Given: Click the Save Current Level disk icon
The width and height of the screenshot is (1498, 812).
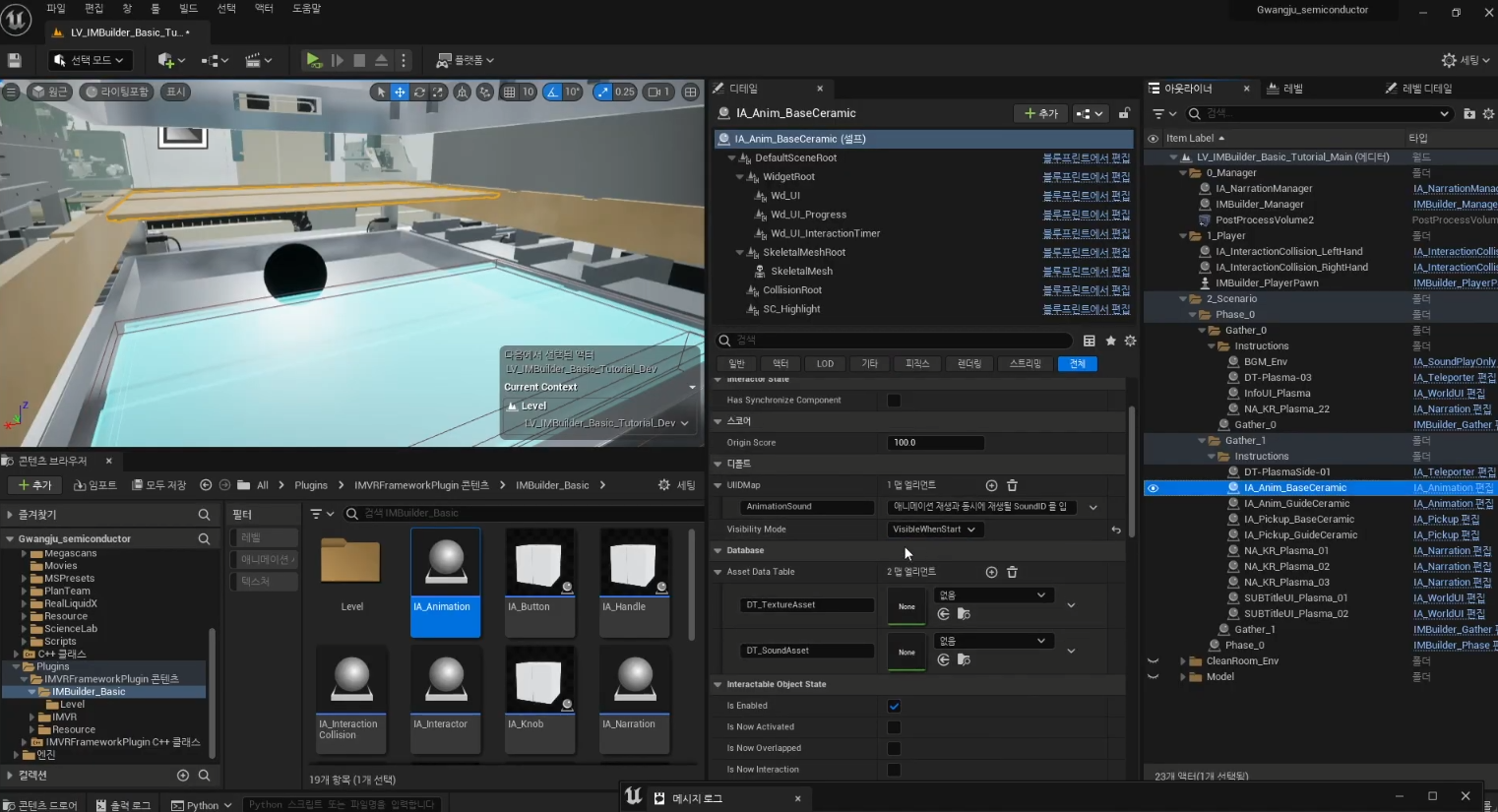Looking at the screenshot, I should [14, 59].
